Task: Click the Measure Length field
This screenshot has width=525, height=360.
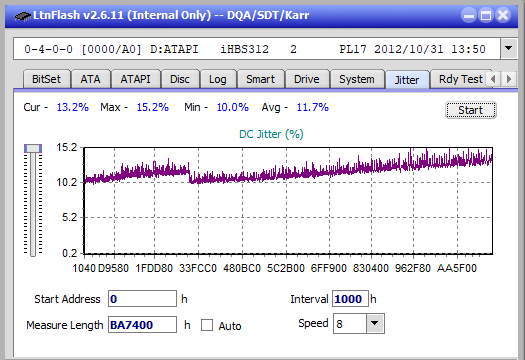Action: pos(142,325)
